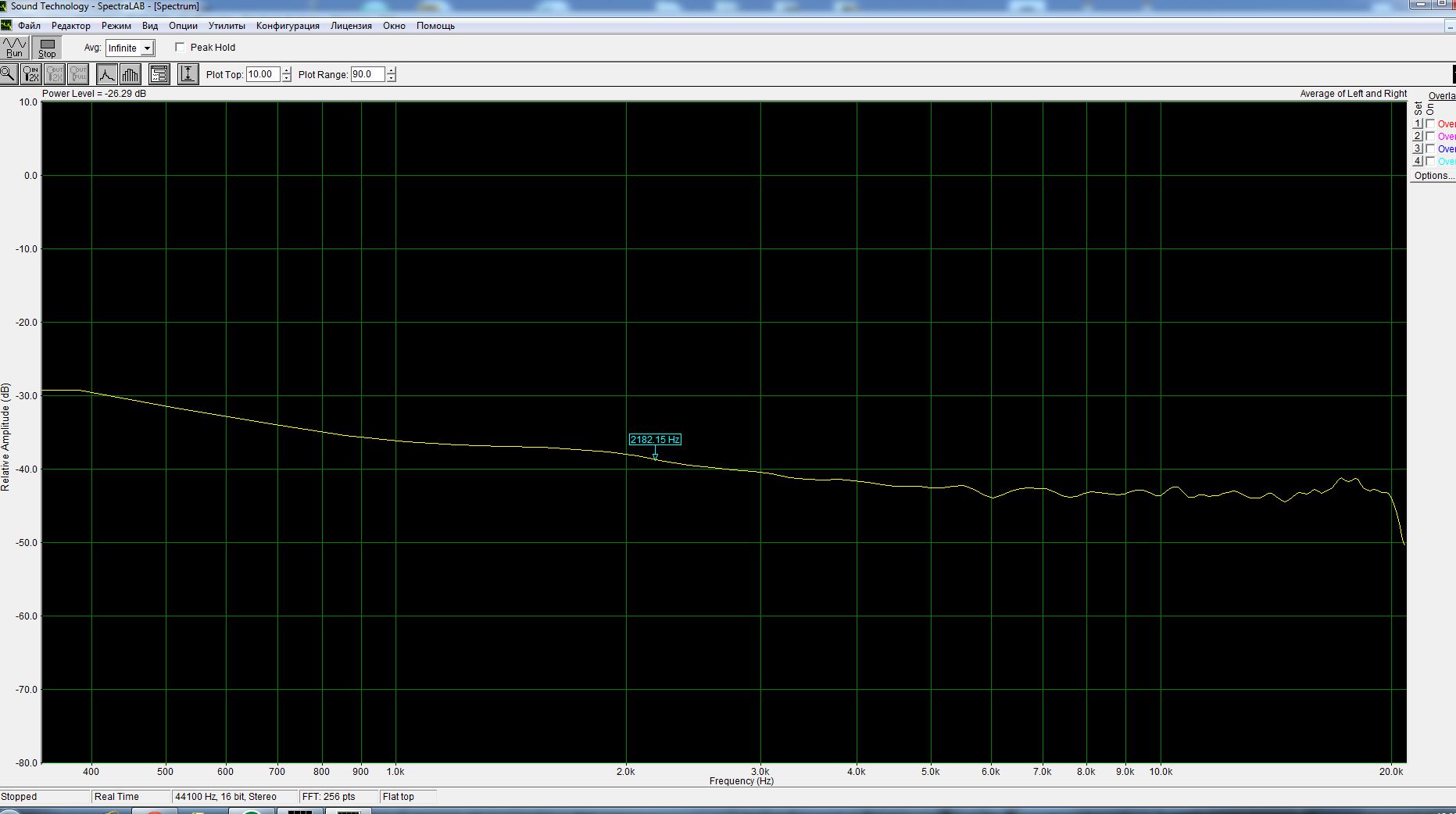Screen dimensions: 1456x814
Task: Click the Plot Range spinner down arrow
Action: click(392, 78)
